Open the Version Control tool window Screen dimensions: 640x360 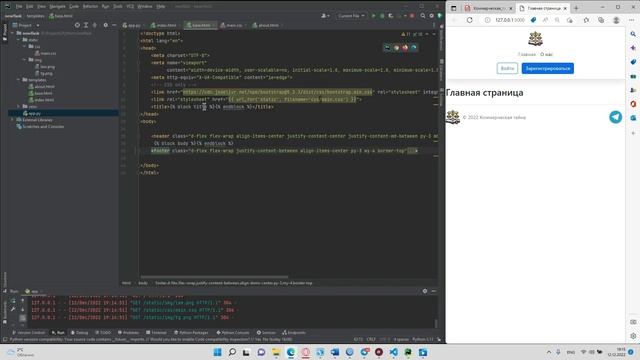coord(29,333)
